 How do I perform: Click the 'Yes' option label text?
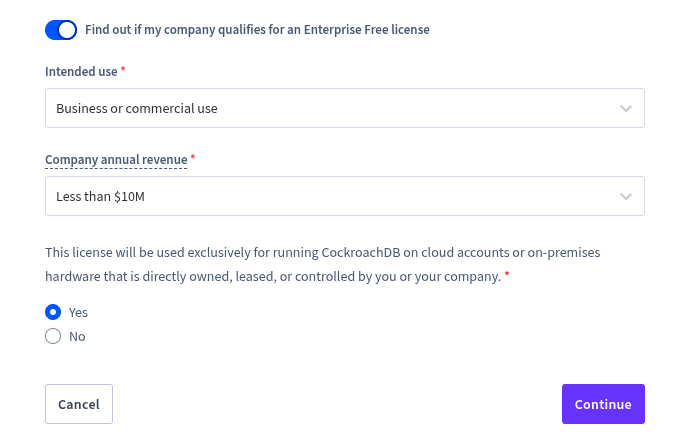pos(78,312)
